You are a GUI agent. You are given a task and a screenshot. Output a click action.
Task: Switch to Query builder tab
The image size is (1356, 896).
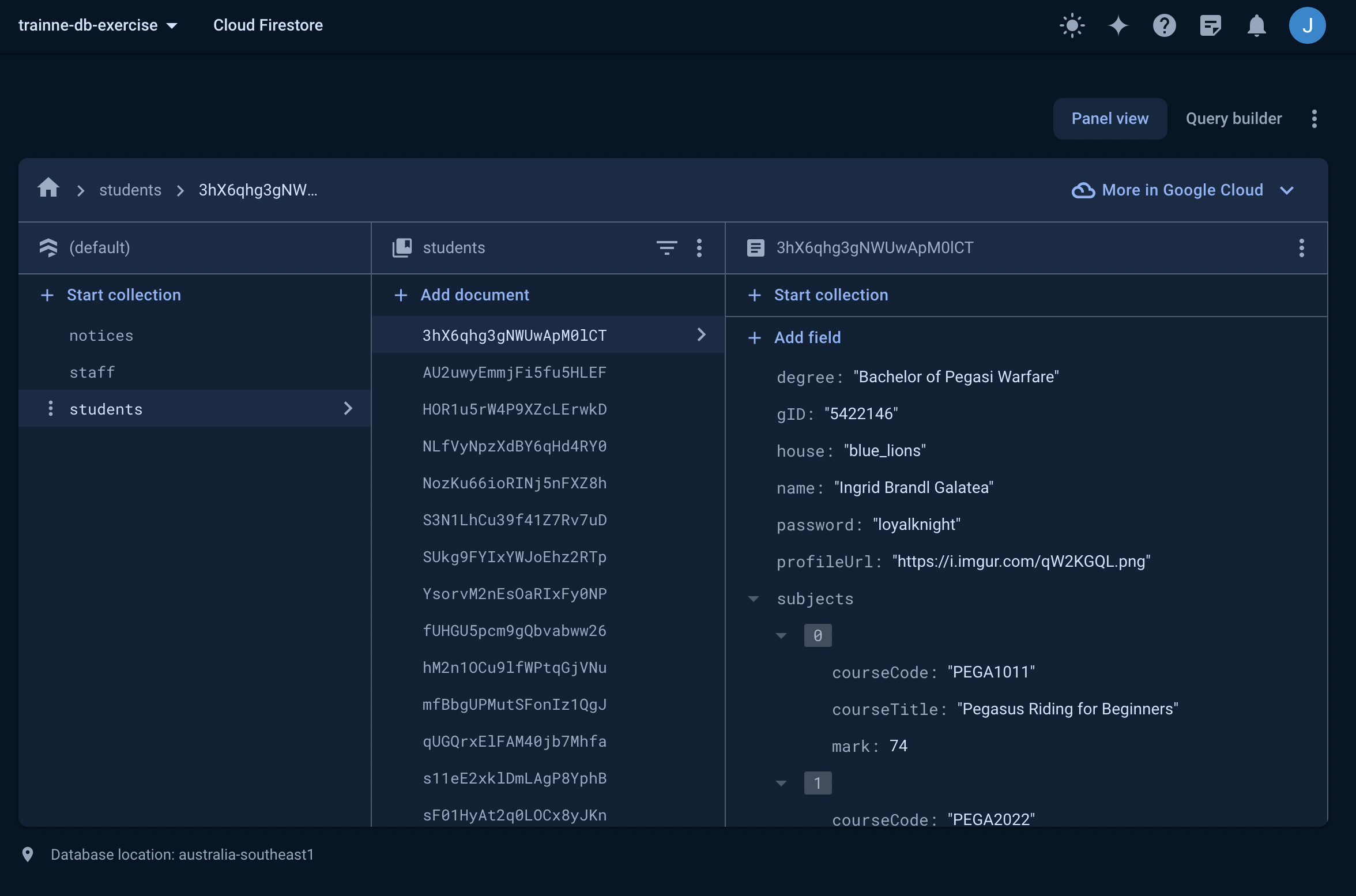[x=1234, y=119]
